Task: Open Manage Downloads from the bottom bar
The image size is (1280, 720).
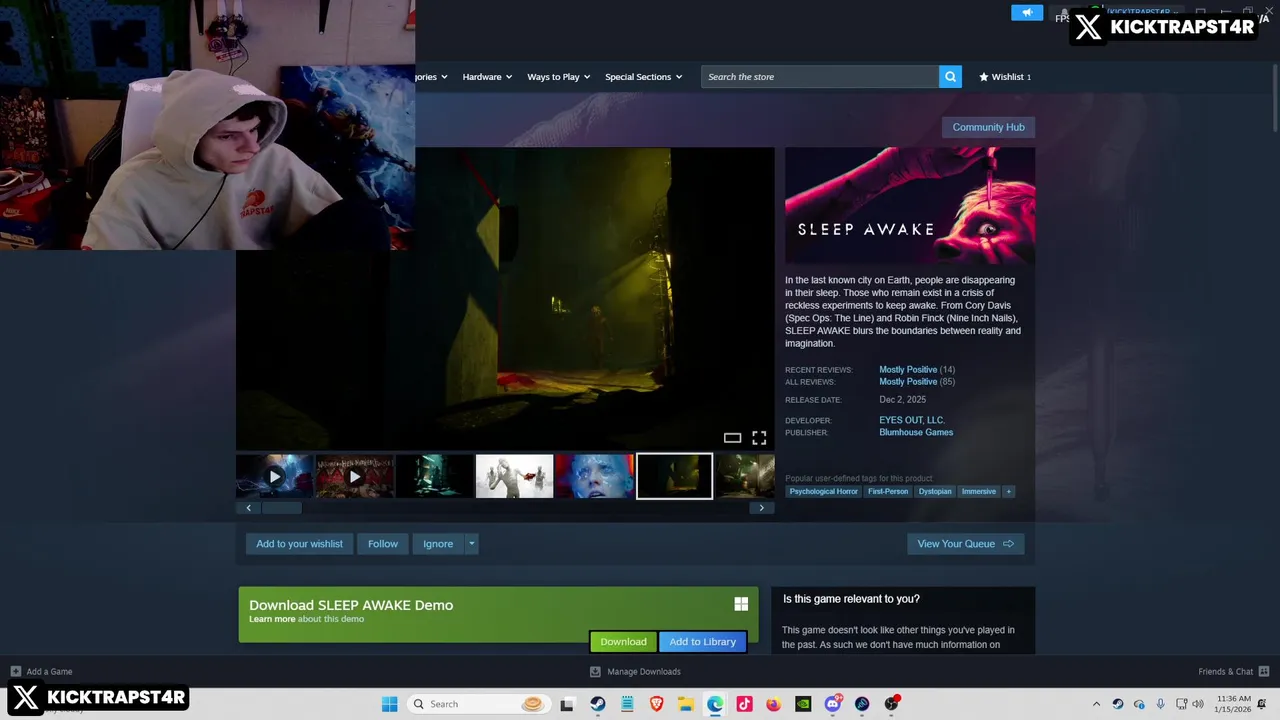Action: [x=635, y=671]
